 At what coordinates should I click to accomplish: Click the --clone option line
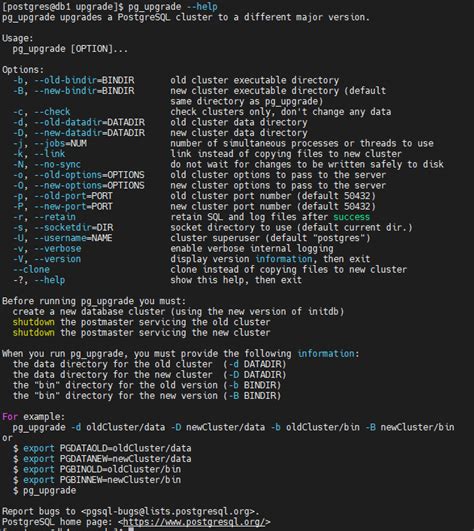point(31,270)
